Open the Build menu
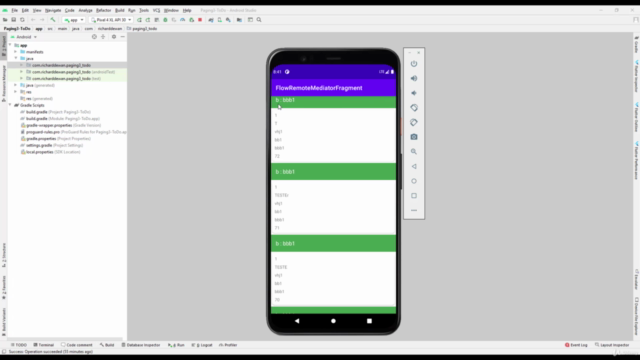The image size is (640, 360). click(x=120, y=10)
